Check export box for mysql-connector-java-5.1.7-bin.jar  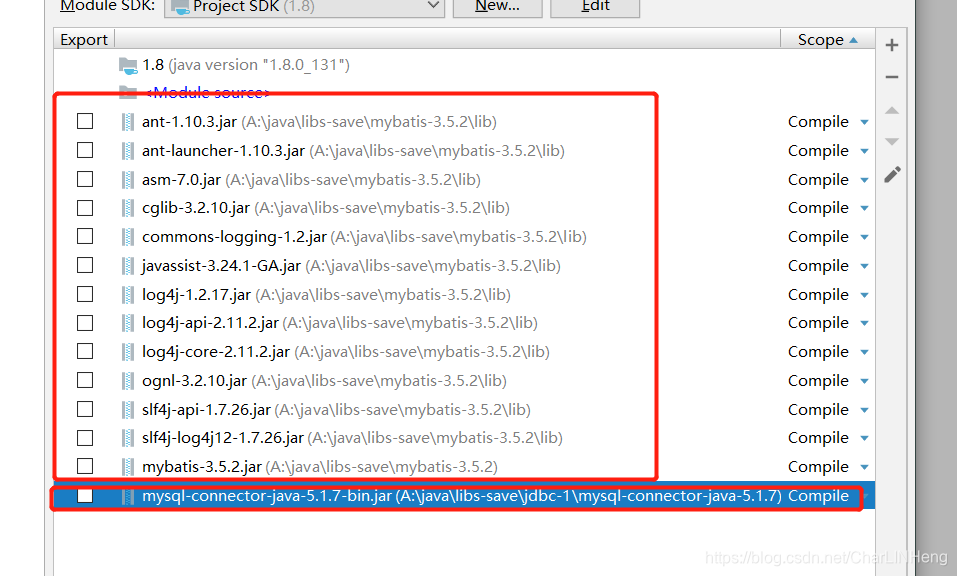[85, 495]
